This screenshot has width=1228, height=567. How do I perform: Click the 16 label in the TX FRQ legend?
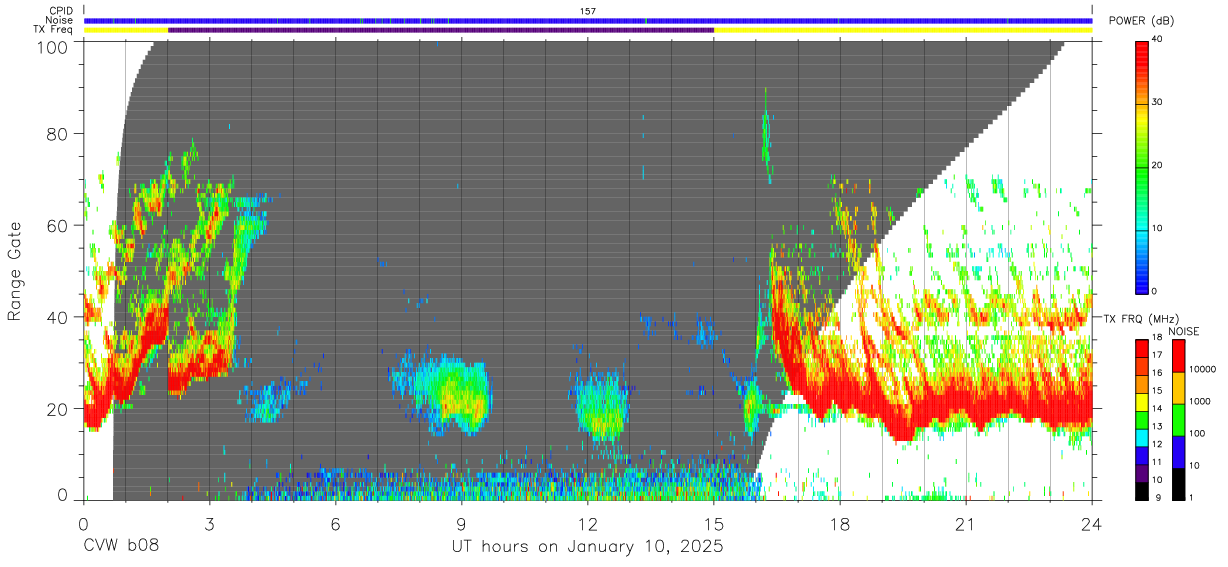pyautogui.click(x=1157, y=373)
